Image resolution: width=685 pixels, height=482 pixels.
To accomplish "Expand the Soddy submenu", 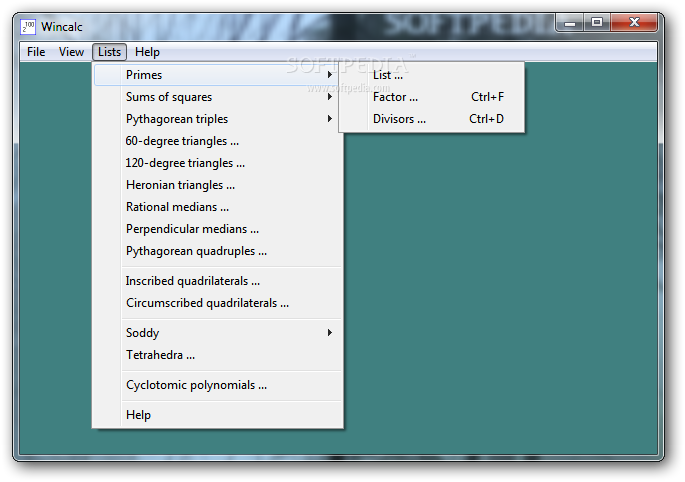I will coord(217,333).
